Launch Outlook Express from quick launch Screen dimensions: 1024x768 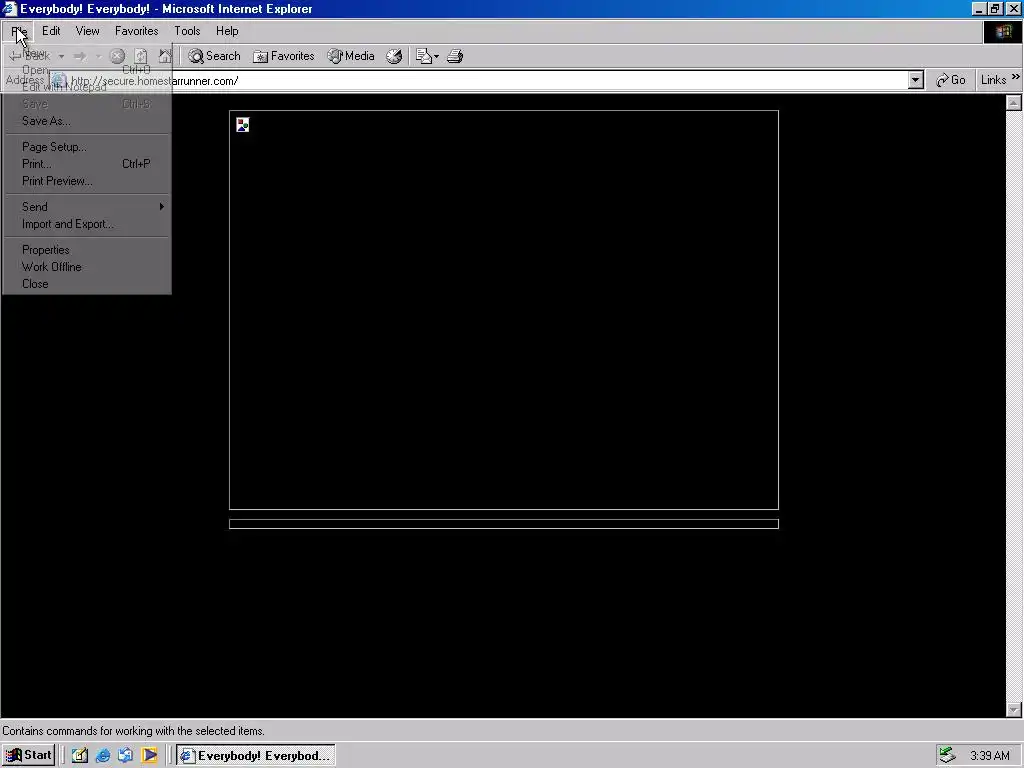tap(125, 756)
